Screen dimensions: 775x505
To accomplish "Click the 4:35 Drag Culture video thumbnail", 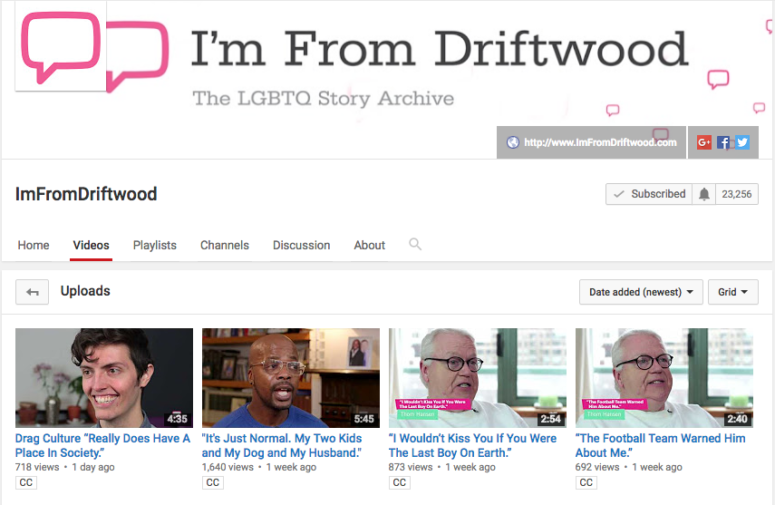I will [x=104, y=378].
